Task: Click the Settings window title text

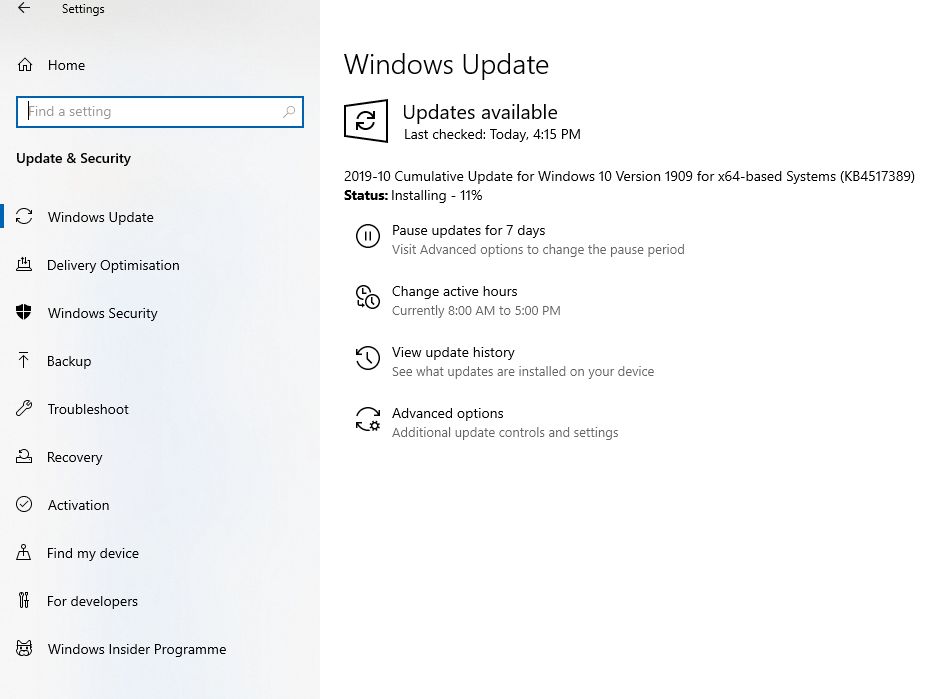Action: click(x=83, y=9)
